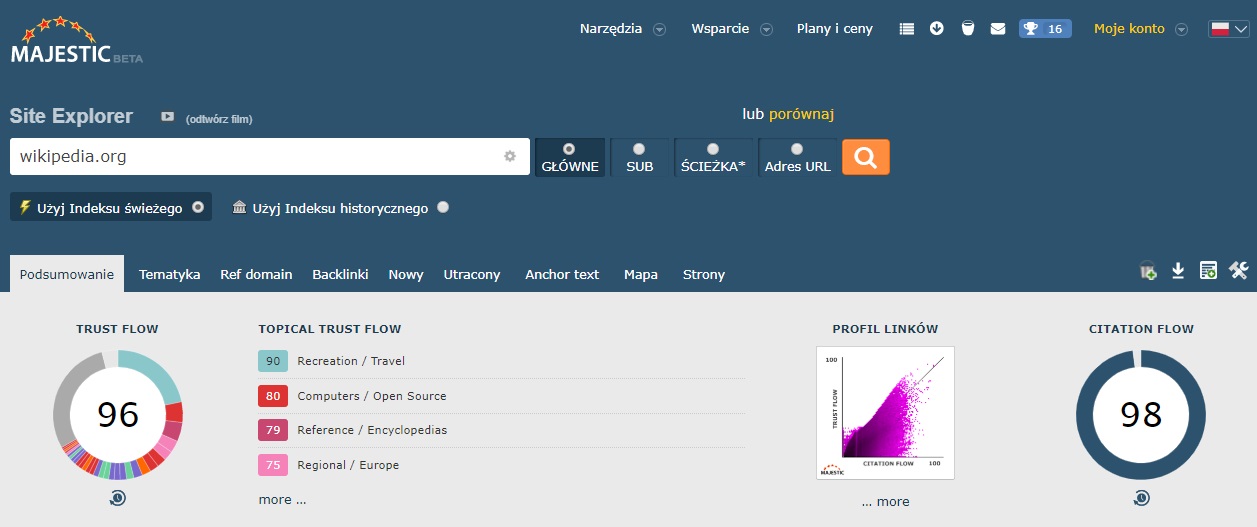Open the Polish flag language selector
Viewport: 1257px width, 527px height.
click(1229, 29)
